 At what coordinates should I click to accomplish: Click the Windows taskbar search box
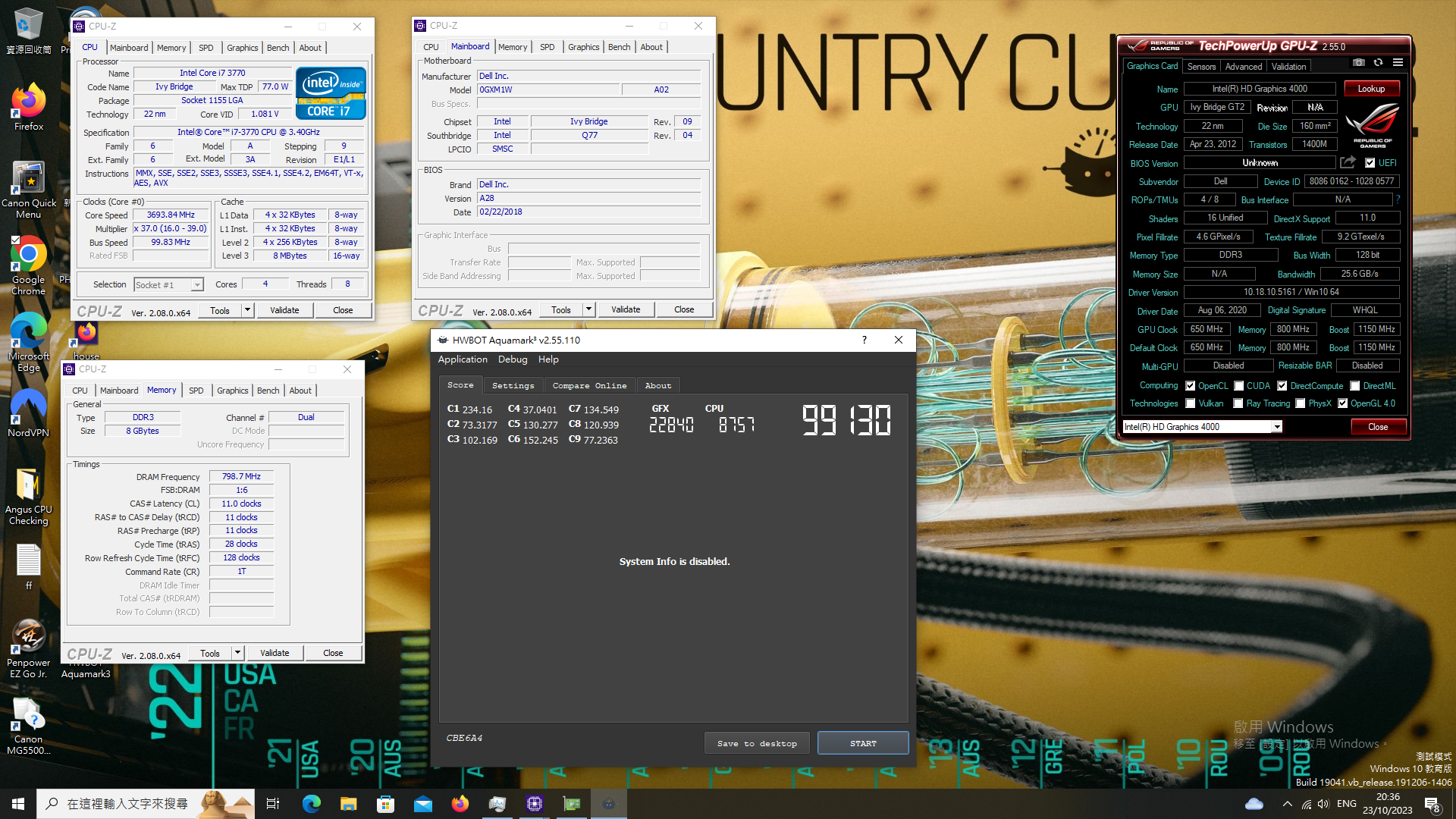146,804
